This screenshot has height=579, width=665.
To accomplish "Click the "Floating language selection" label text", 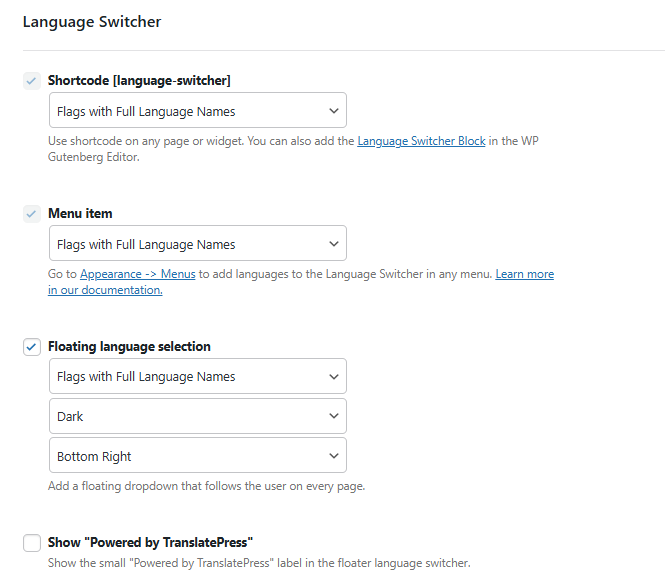I will pos(129,347).
